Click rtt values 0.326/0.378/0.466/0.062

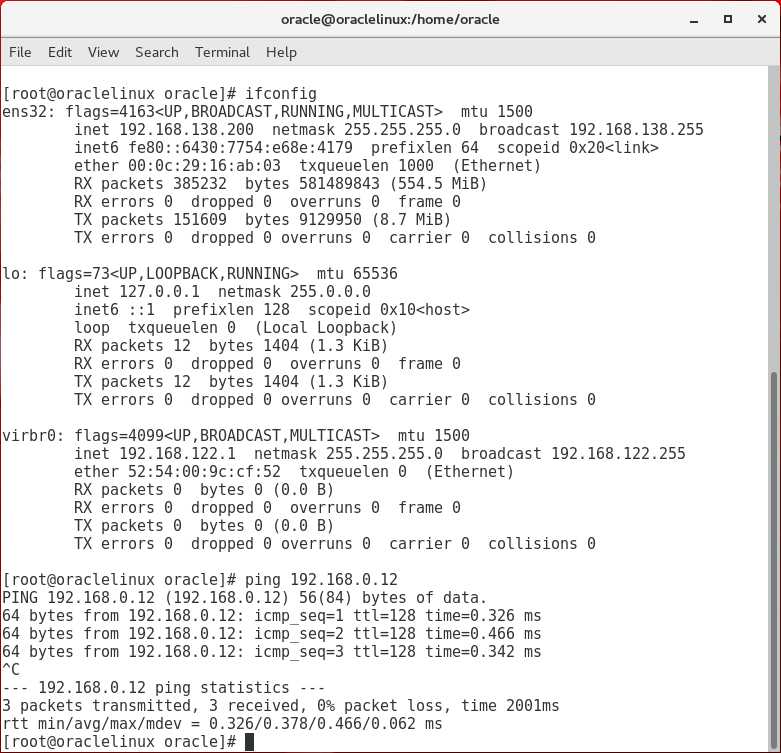[312, 724]
